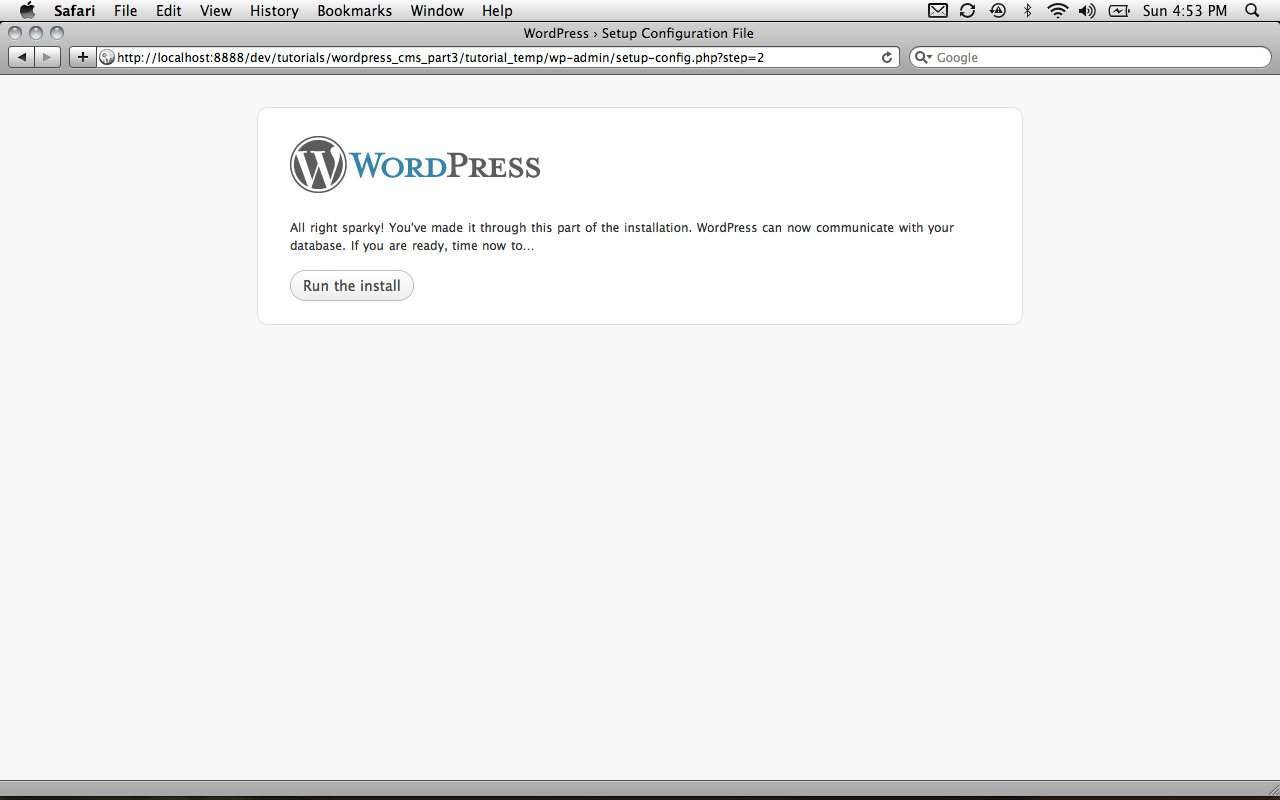1280x800 pixels.
Task: Open Spotlight search magnifier
Action: click(1252, 11)
